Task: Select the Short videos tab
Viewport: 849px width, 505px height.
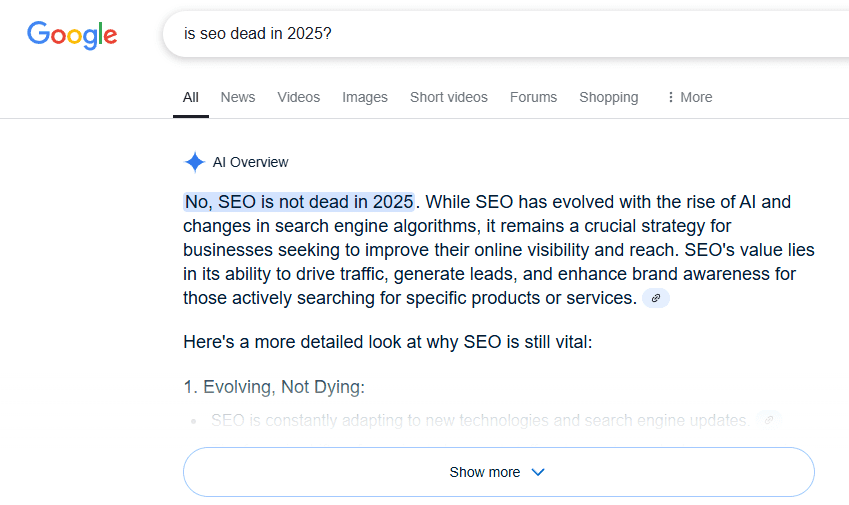Action: pos(449,97)
